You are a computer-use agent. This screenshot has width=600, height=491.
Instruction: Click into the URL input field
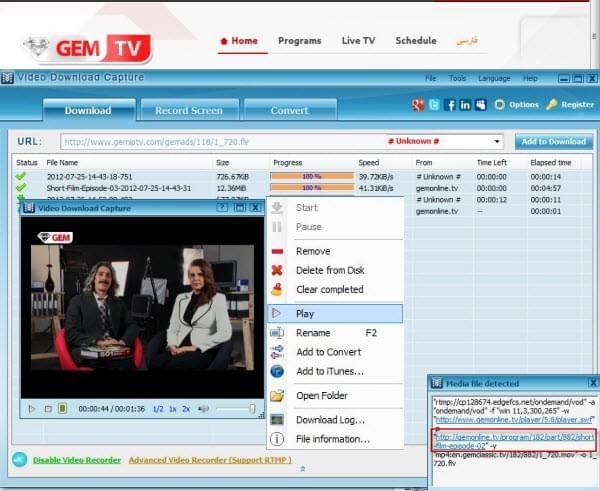pyautogui.click(x=222, y=142)
